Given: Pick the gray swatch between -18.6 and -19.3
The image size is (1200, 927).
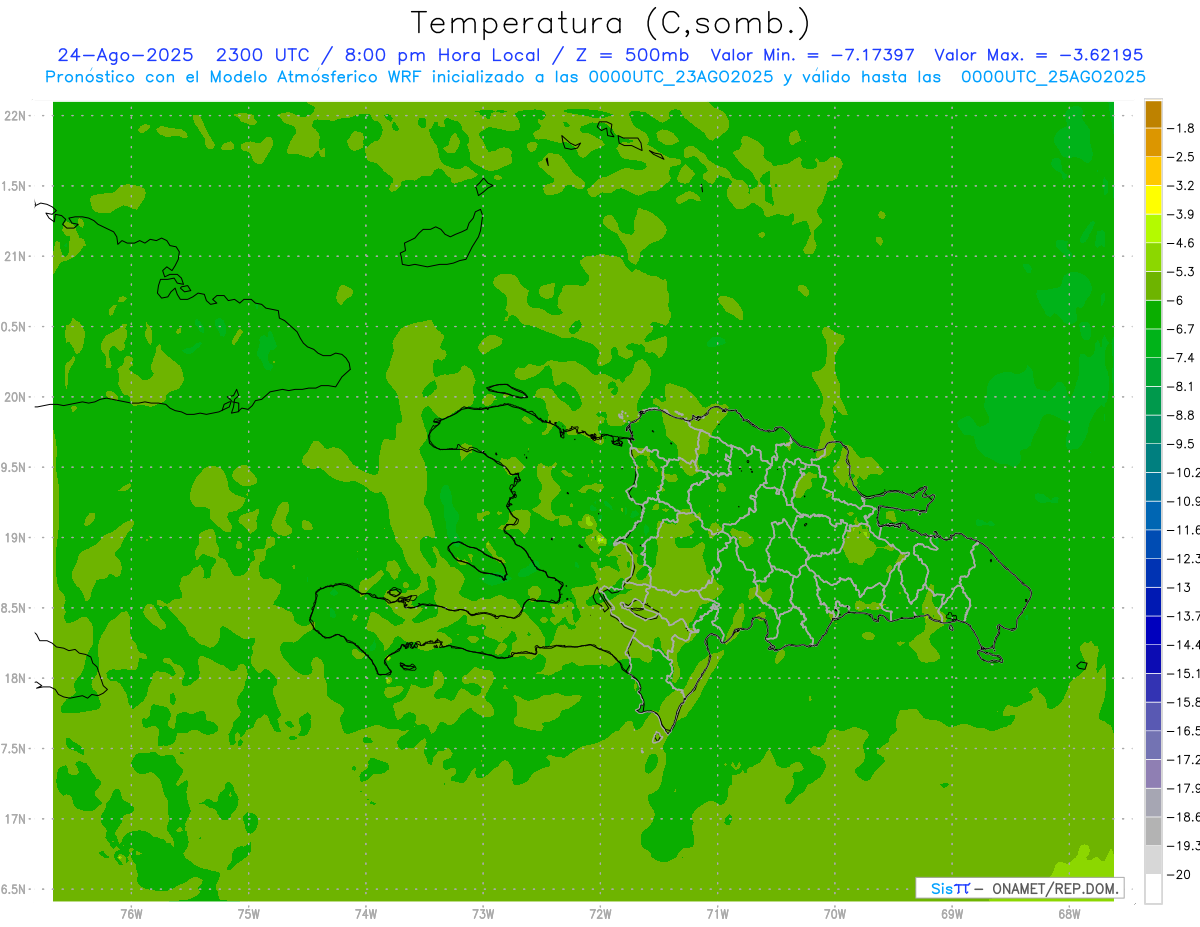Looking at the screenshot, I should (x=1153, y=831).
